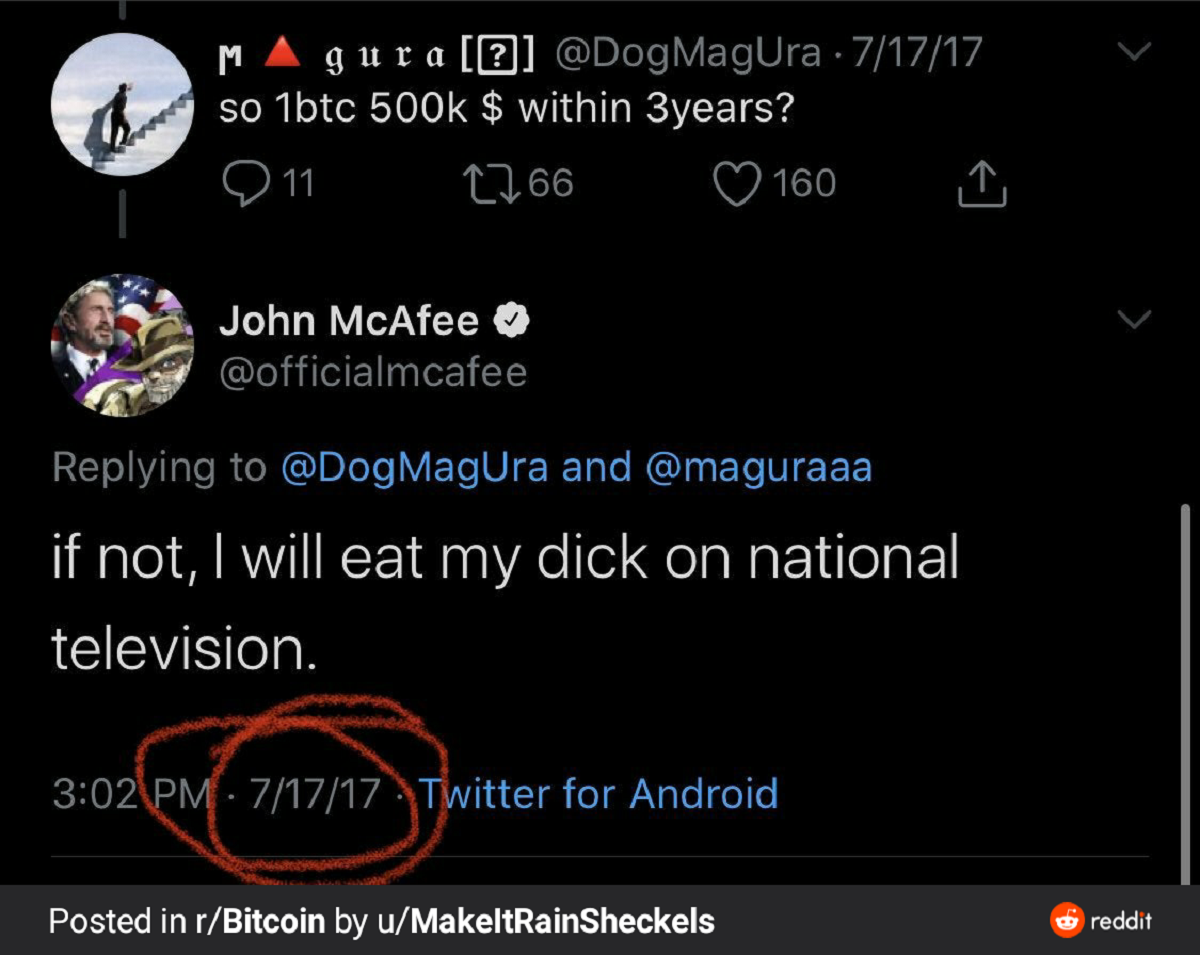Tap the share upload icon
Viewport: 1200px width, 955px height.
pyautogui.click(x=981, y=184)
